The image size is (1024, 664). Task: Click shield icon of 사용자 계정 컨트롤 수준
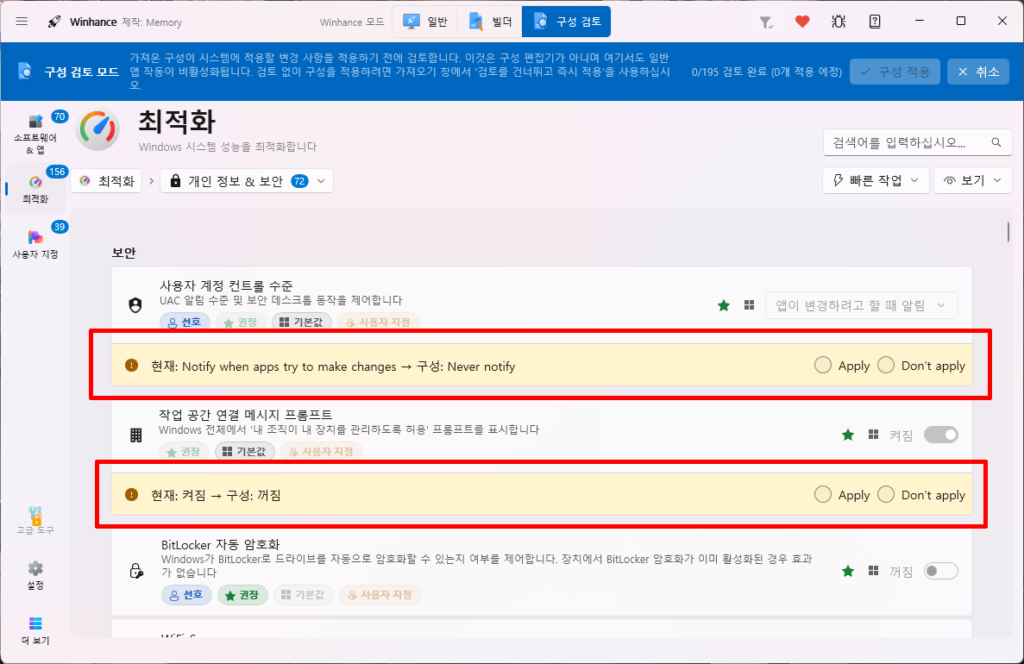tap(135, 305)
